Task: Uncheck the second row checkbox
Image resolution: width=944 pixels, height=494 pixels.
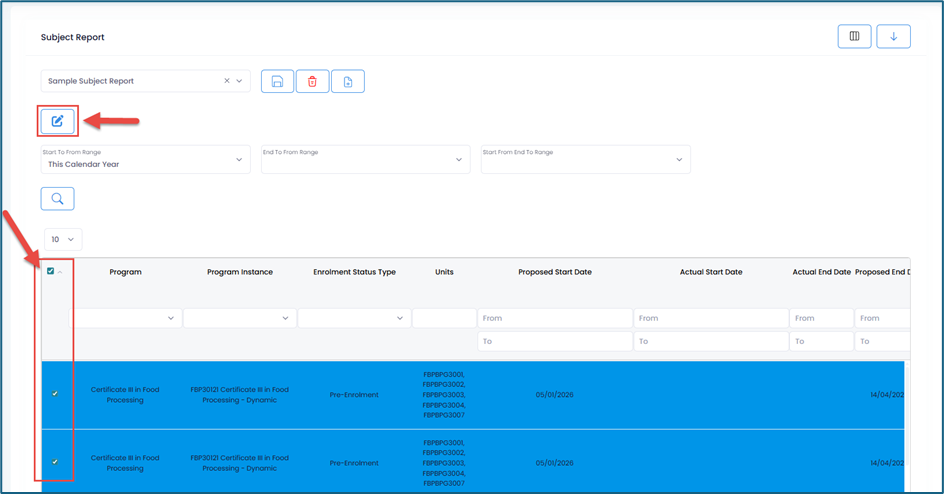Action: tap(55, 462)
